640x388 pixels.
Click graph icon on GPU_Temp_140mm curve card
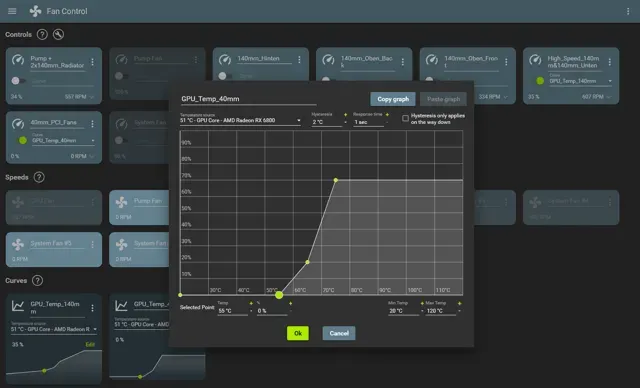18,306
